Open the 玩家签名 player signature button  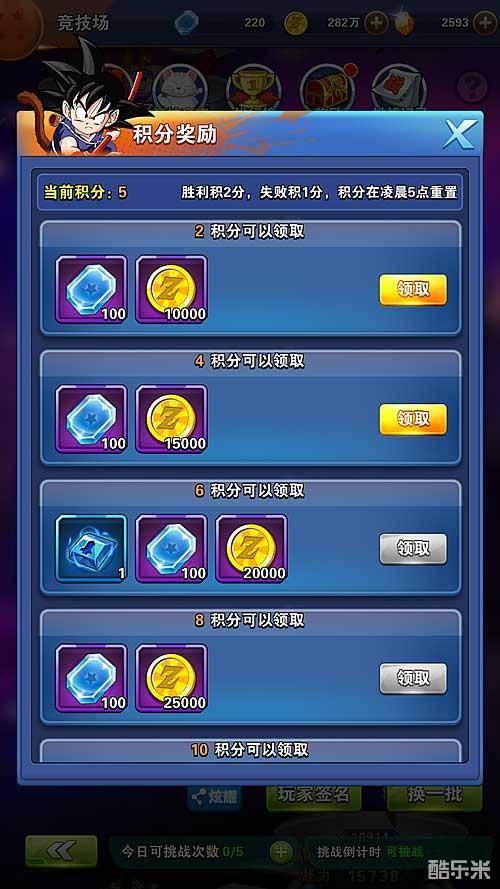pos(313,795)
